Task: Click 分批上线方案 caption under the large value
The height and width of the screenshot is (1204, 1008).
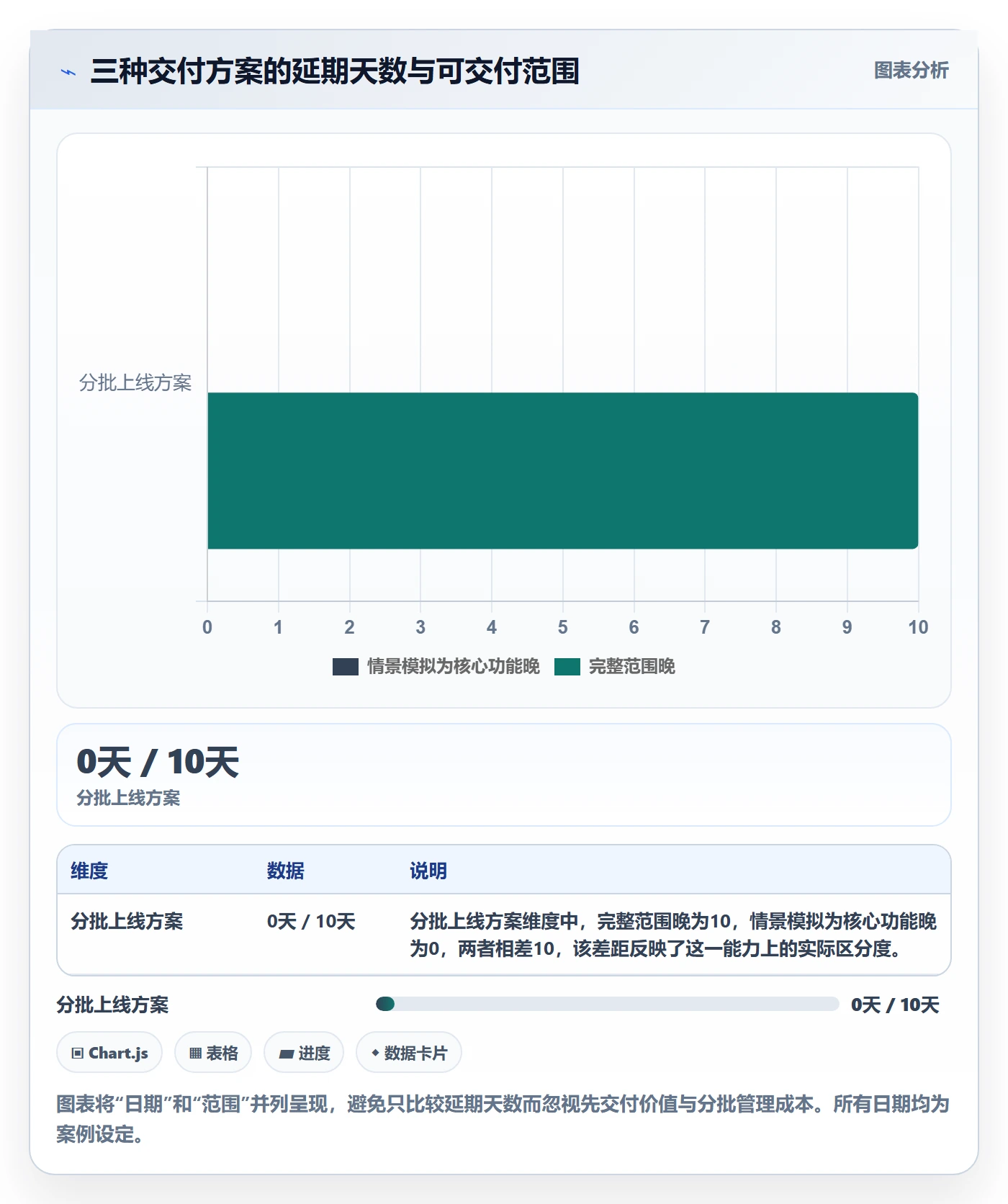Action: (x=128, y=798)
